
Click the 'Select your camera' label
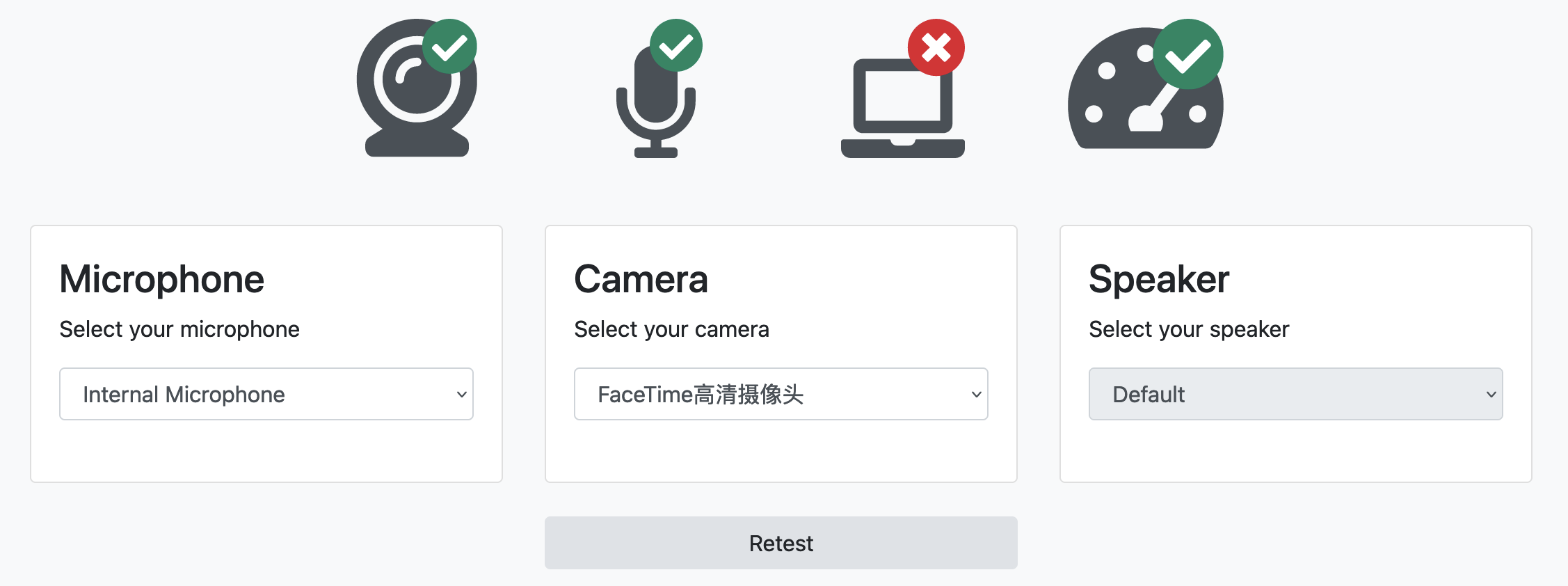(x=671, y=329)
